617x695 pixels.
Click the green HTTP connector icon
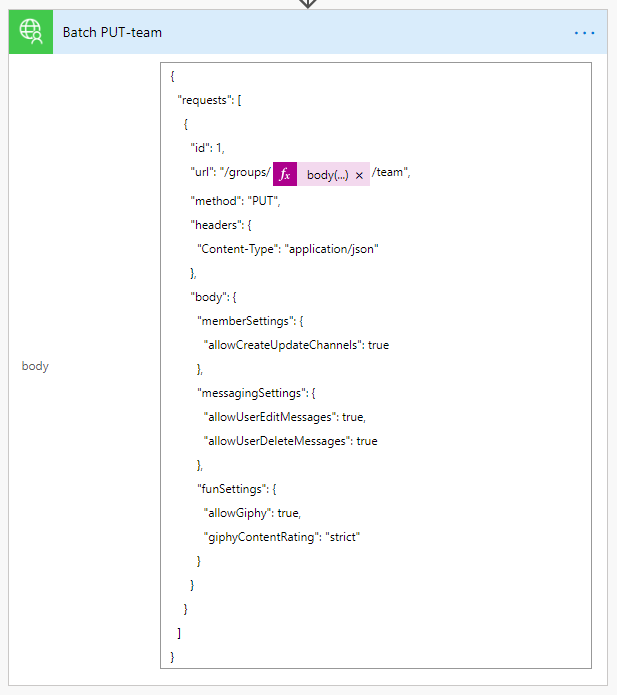31,32
